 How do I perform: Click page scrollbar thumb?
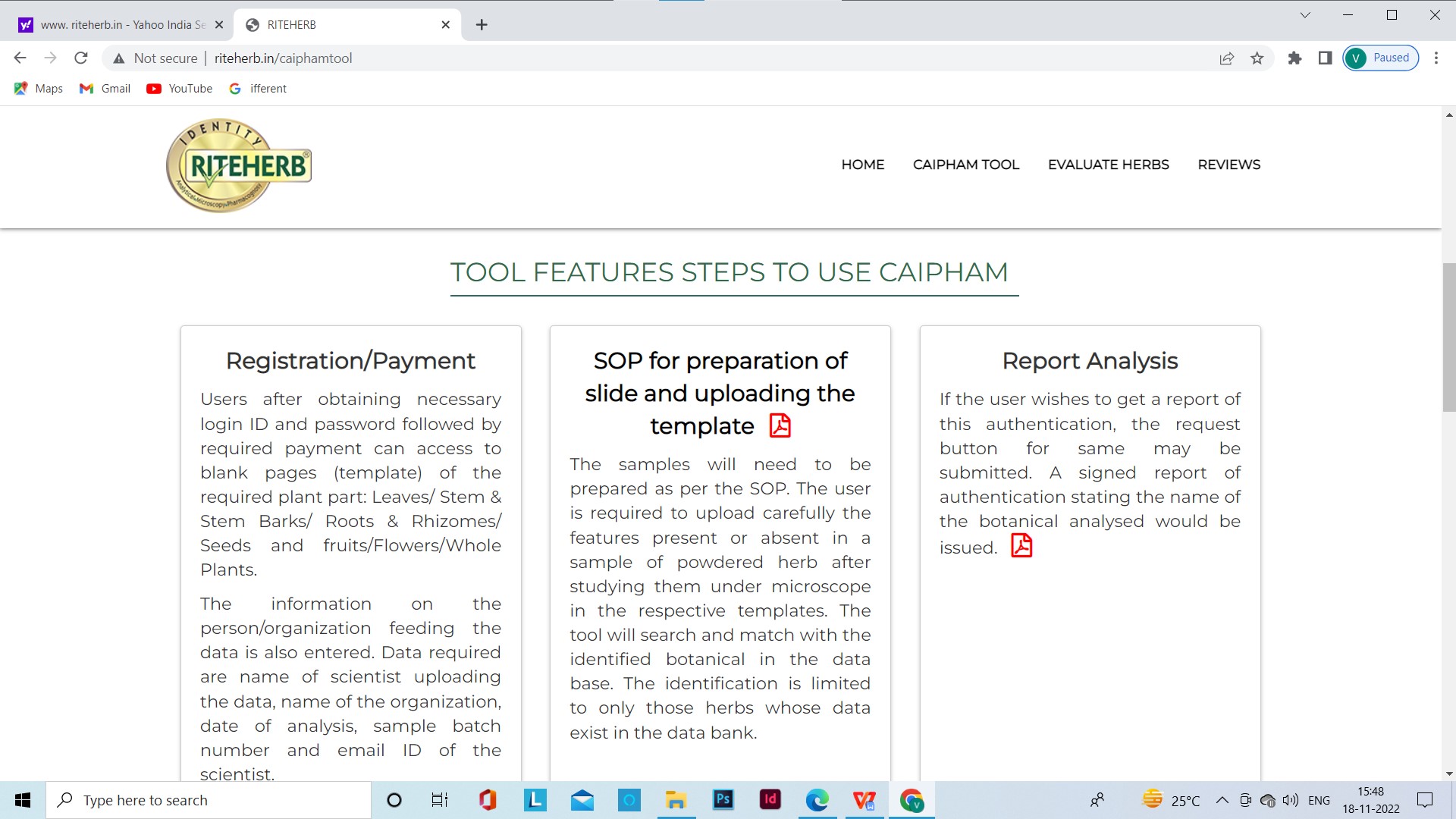click(1448, 337)
